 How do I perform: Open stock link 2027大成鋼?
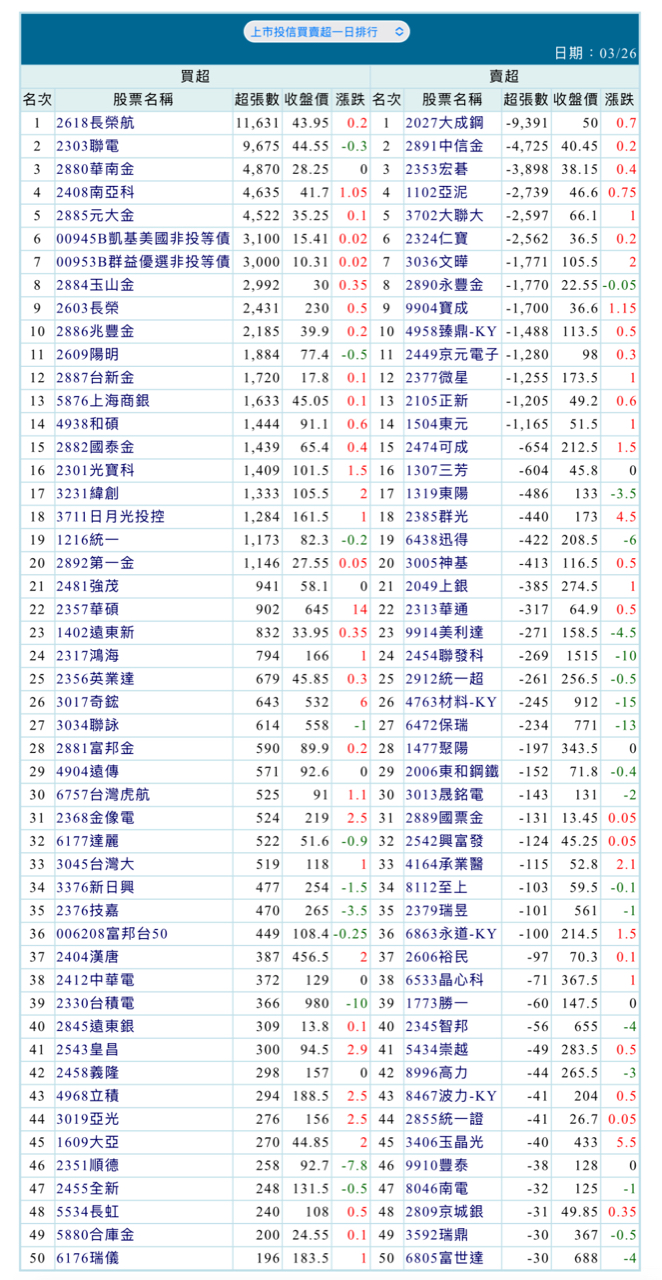(x=443, y=122)
